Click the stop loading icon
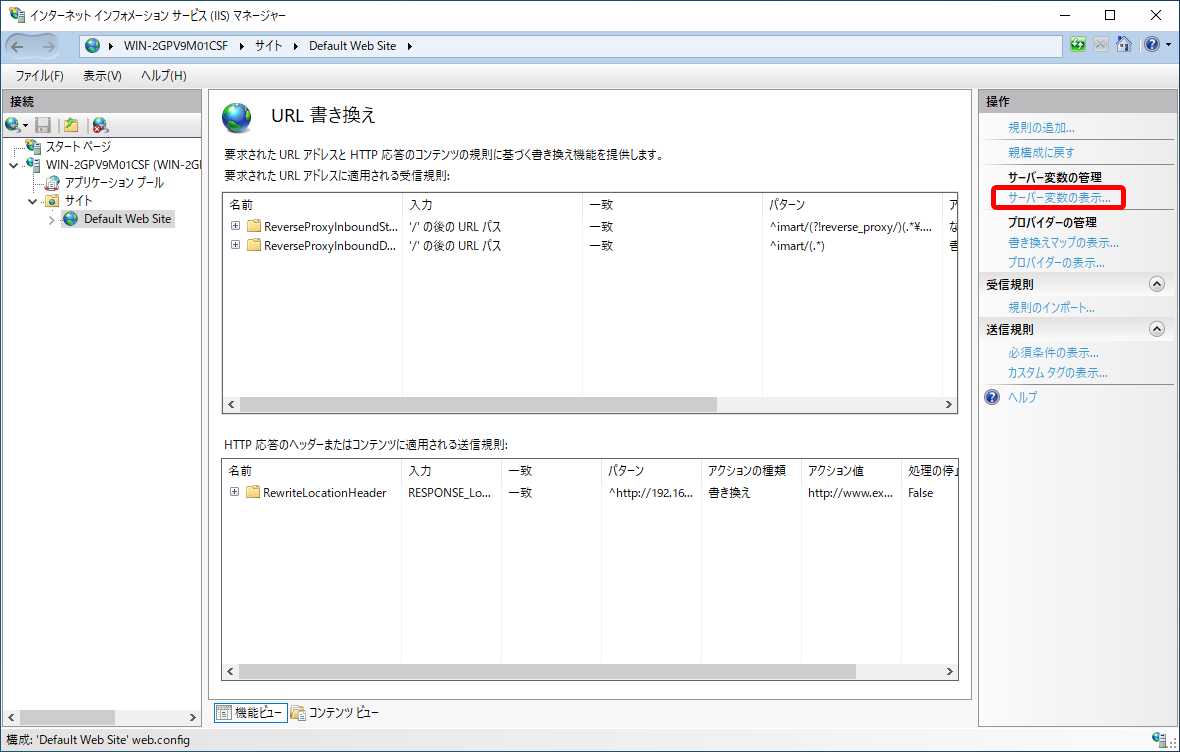The width and height of the screenshot is (1180, 752). (1100, 45)
